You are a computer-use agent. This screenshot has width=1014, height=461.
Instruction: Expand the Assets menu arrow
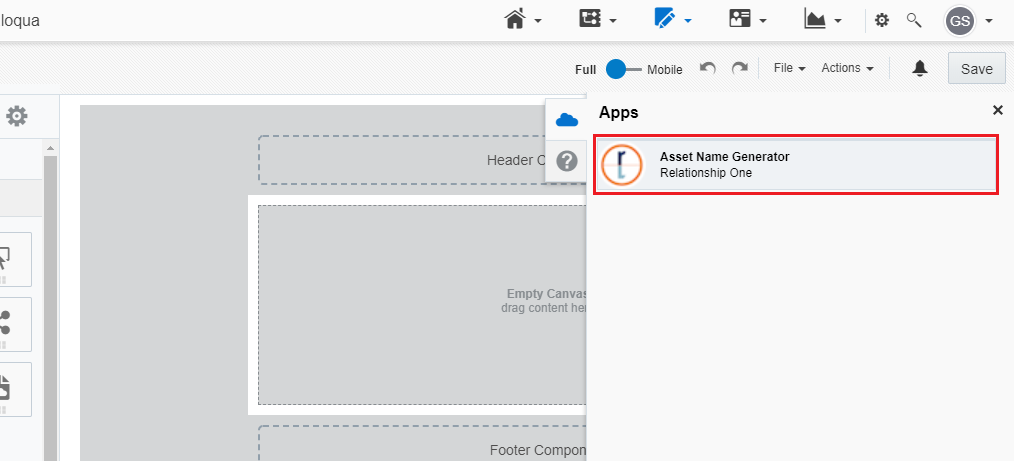[688, 21]
